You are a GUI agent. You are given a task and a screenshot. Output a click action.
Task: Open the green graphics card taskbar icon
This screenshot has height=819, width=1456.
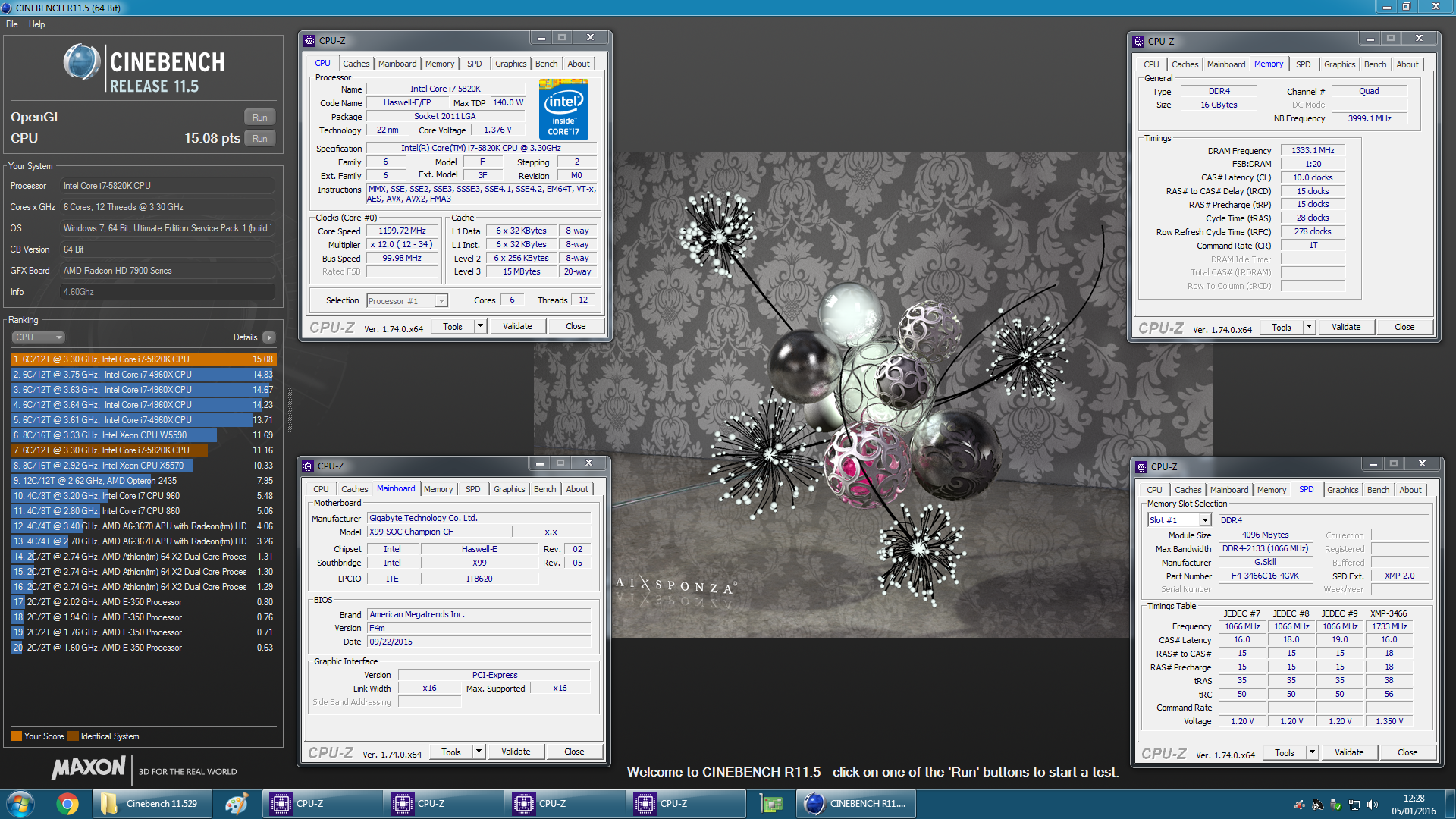772,804
